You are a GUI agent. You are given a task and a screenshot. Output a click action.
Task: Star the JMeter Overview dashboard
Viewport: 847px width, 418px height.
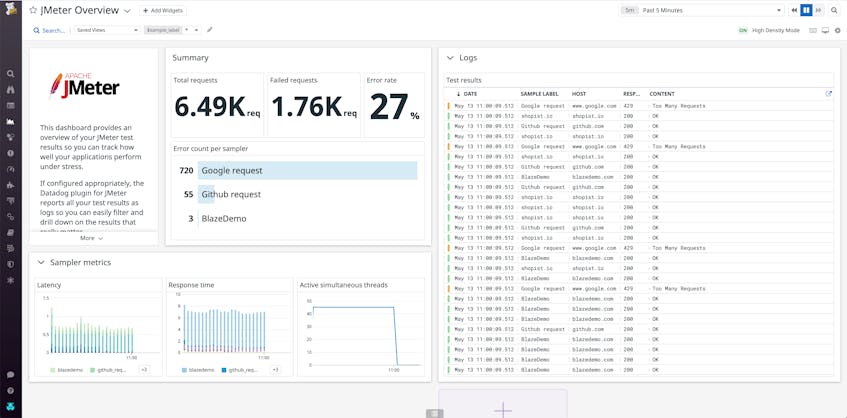click(x=33, y=10)
